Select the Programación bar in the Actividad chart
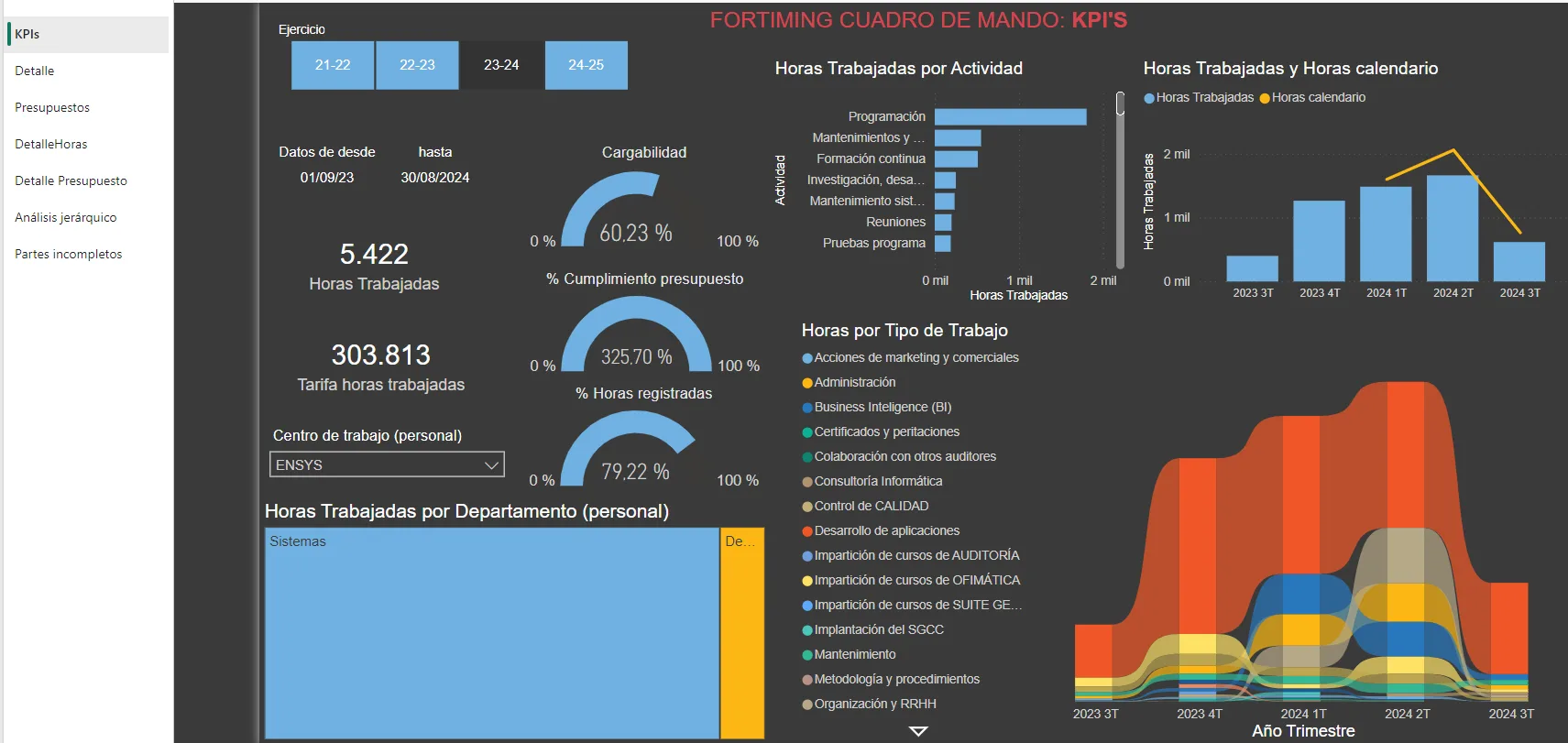This screenshot has height=743, width=1568. click(x=1010, y=116)
